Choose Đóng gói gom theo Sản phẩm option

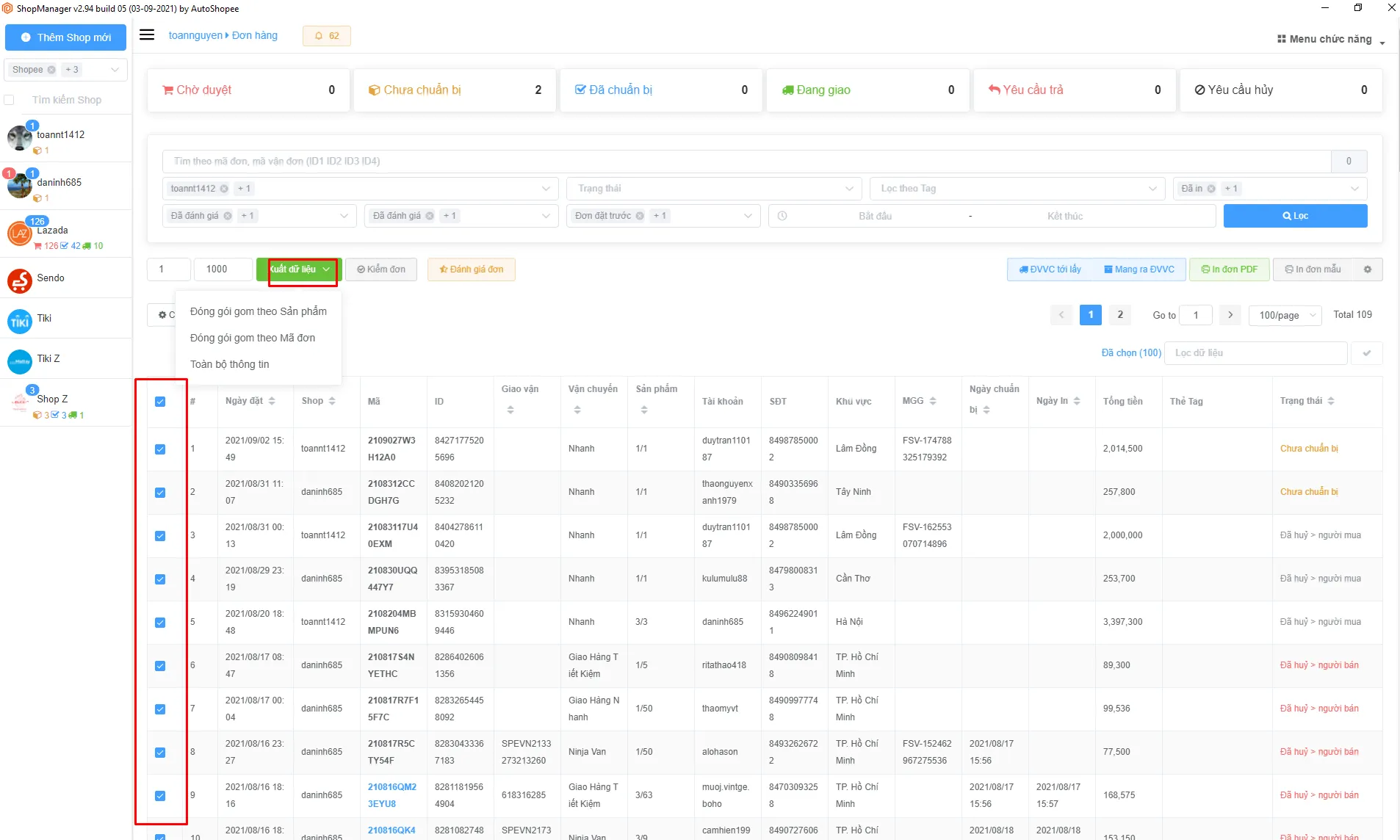[x=259, y=311]
